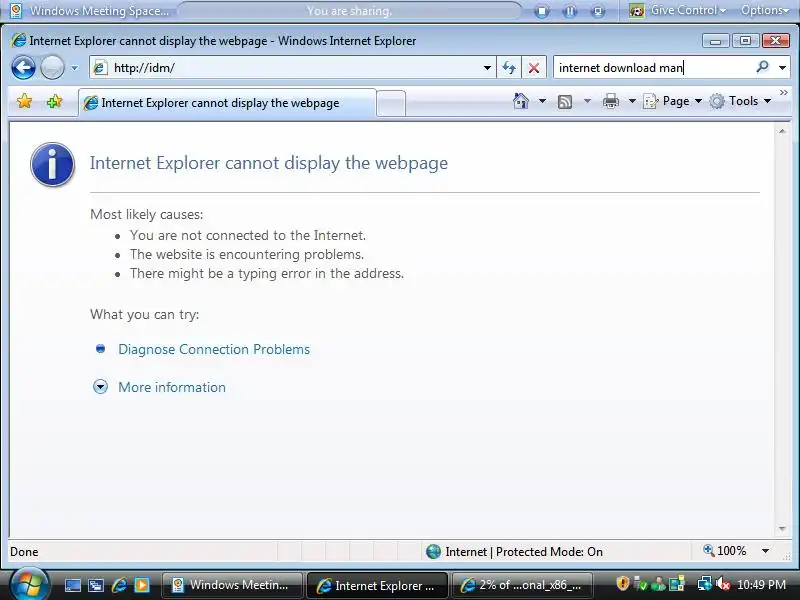This screenshot has height=600, width=800.
Task: Click the Home page icon
Action: tap(521, 101)
